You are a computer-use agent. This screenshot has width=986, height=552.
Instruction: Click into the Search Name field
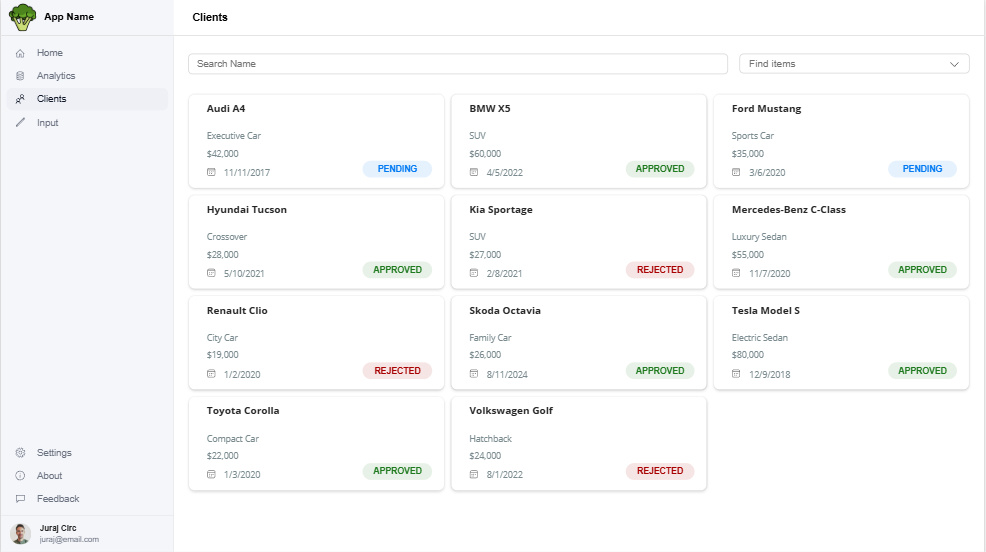coord(457,64)
